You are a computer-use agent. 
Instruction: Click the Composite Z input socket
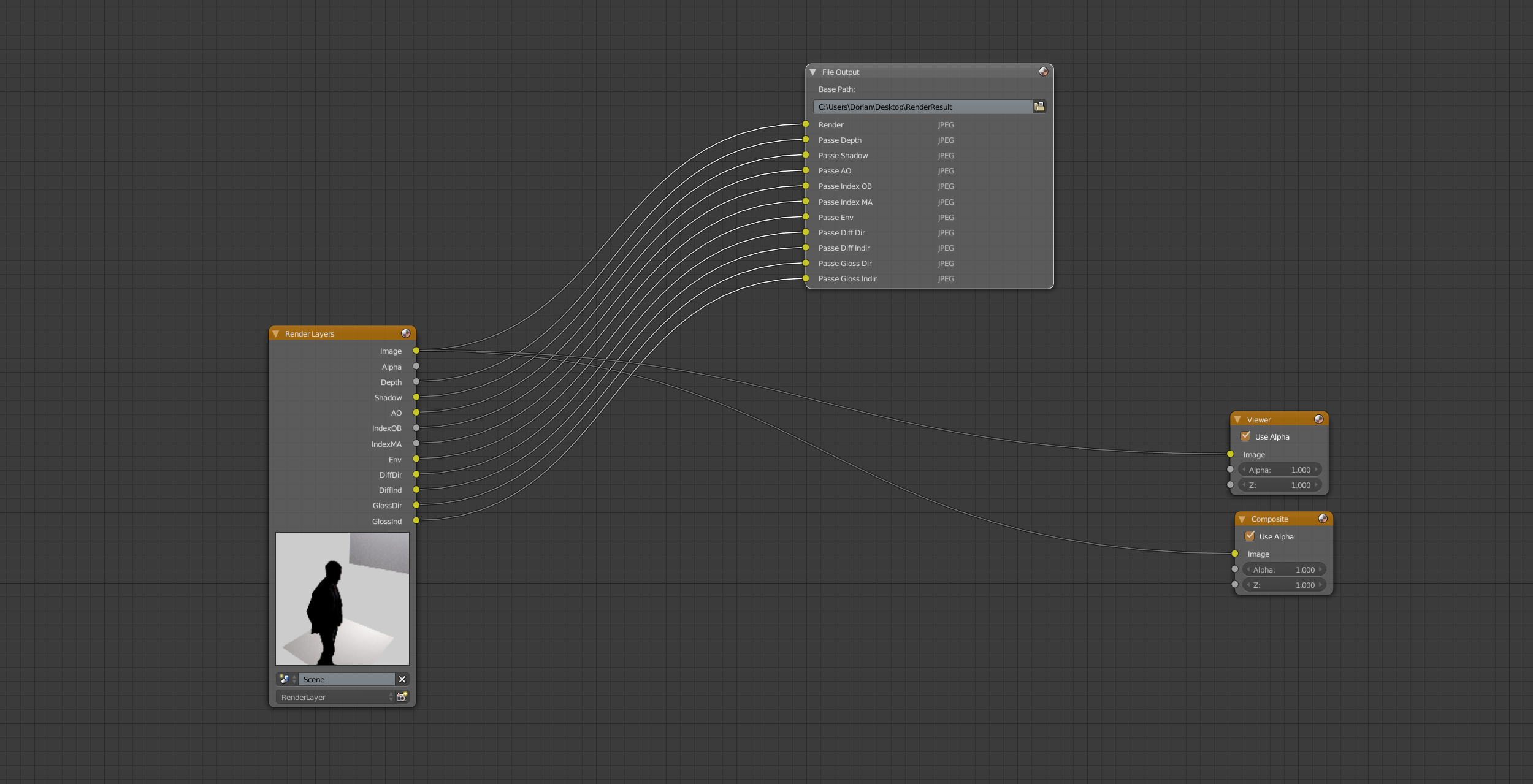click(1234, 584)
